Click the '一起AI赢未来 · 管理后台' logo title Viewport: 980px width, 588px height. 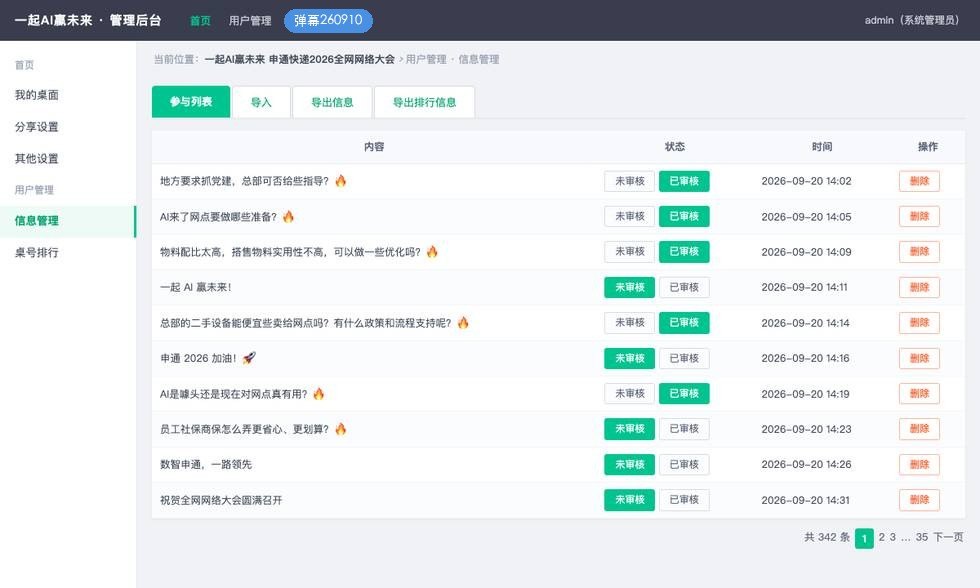[x=88, y=20]
